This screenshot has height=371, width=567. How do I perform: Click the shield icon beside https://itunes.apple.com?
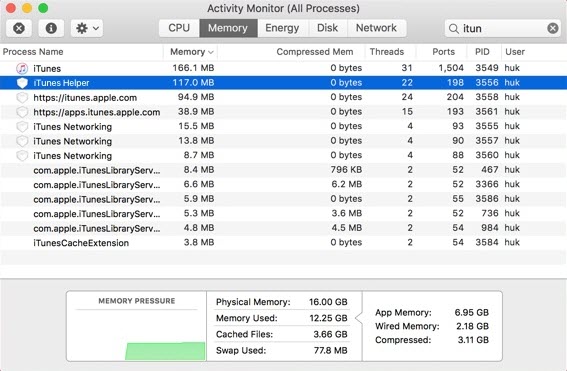[x=22, y=98]
